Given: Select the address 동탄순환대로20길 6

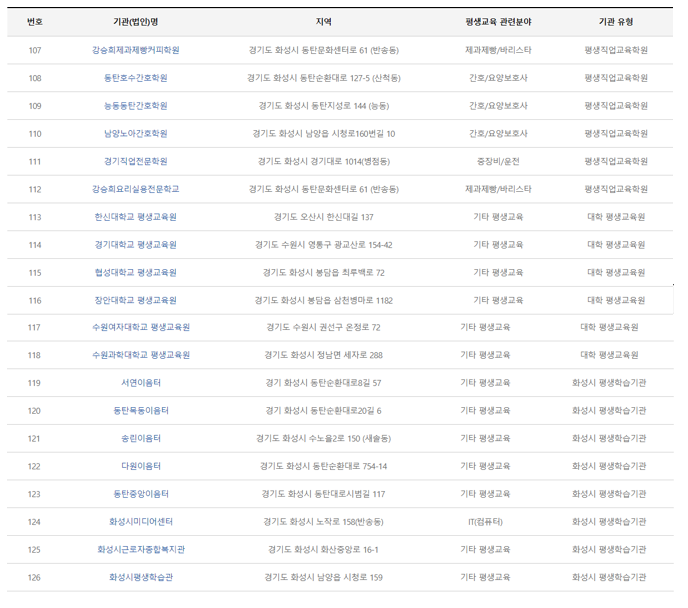Looking at the screenshot, I should pos(346,411).
